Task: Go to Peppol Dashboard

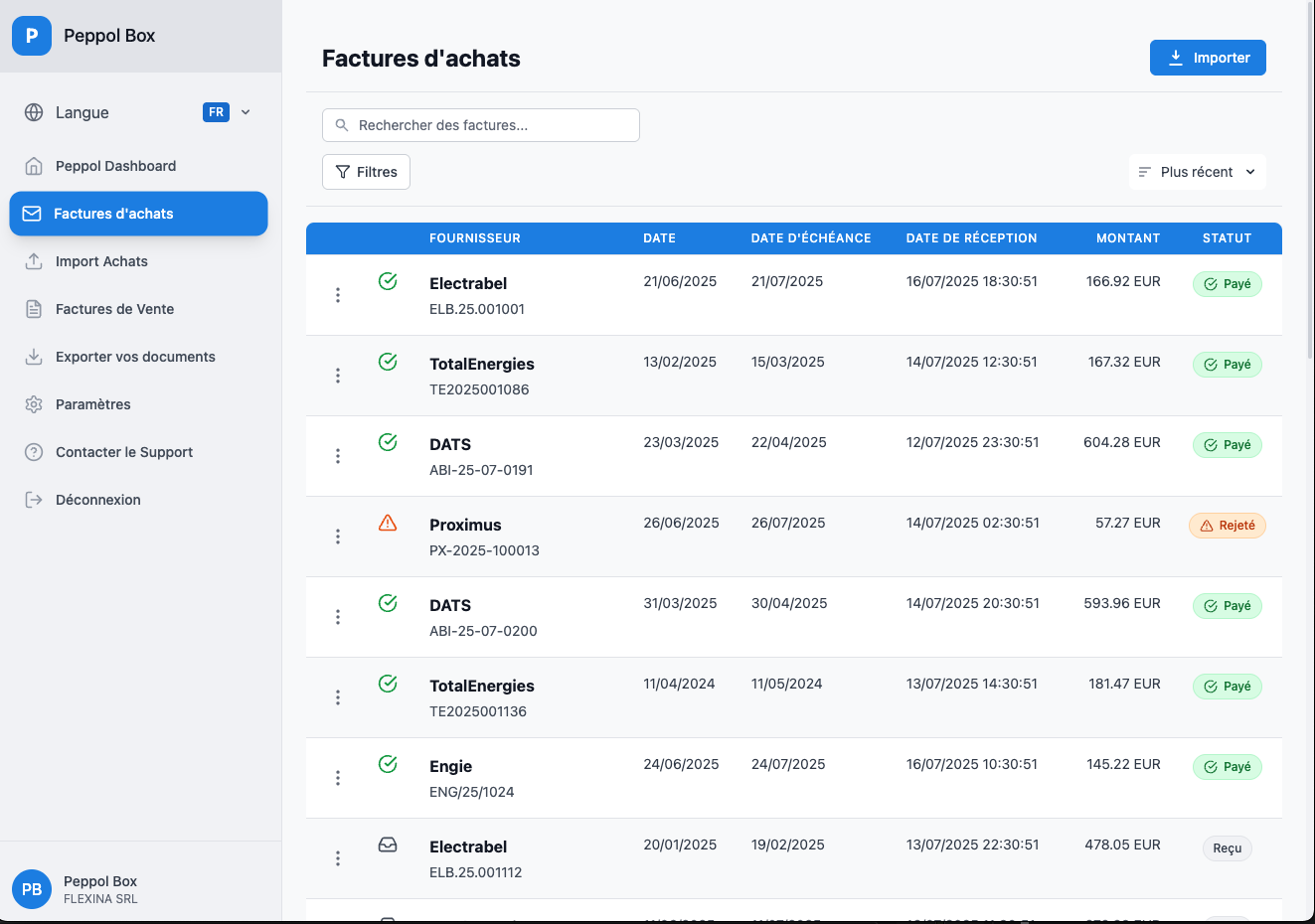Action: 115,166
